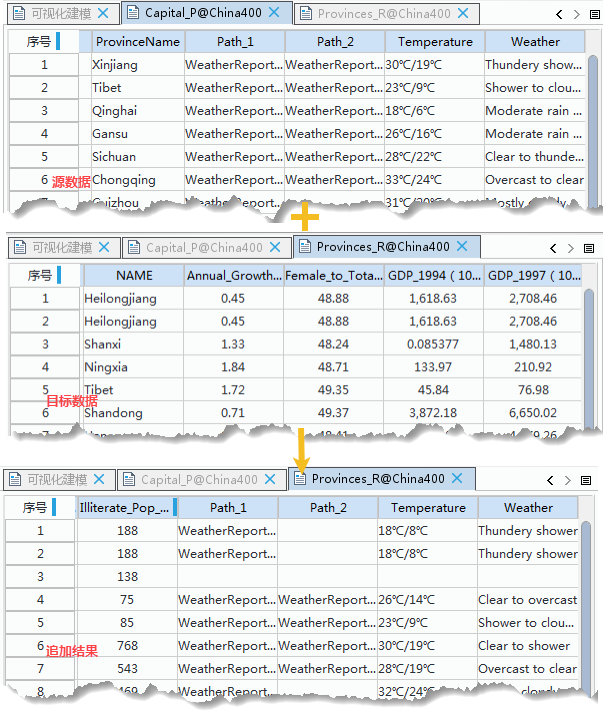
Task: Close the Capital_P@China400 tab in source data panel
Action: (279, 14)
